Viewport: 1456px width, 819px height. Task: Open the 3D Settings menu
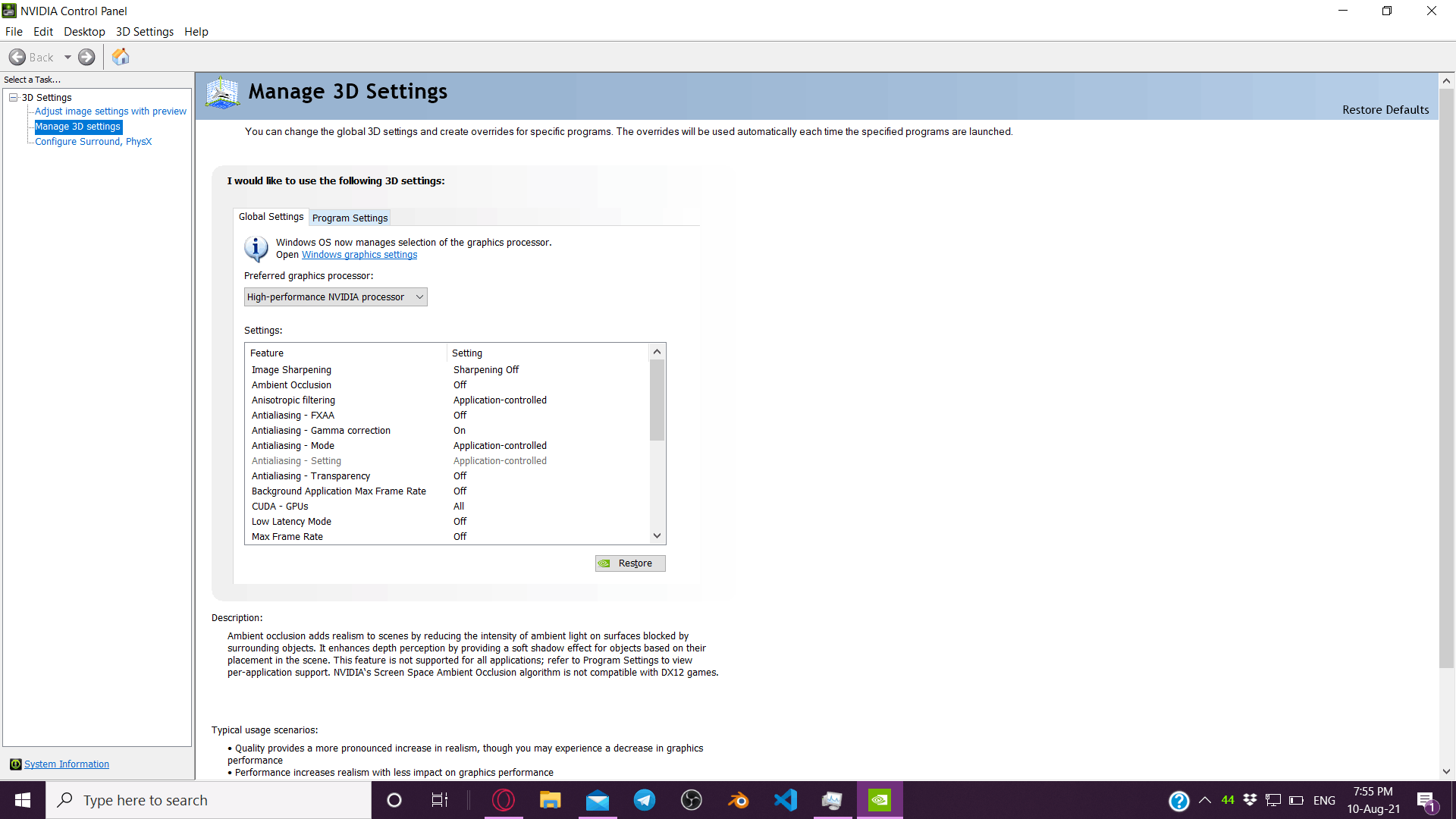(x=144, y=31)
